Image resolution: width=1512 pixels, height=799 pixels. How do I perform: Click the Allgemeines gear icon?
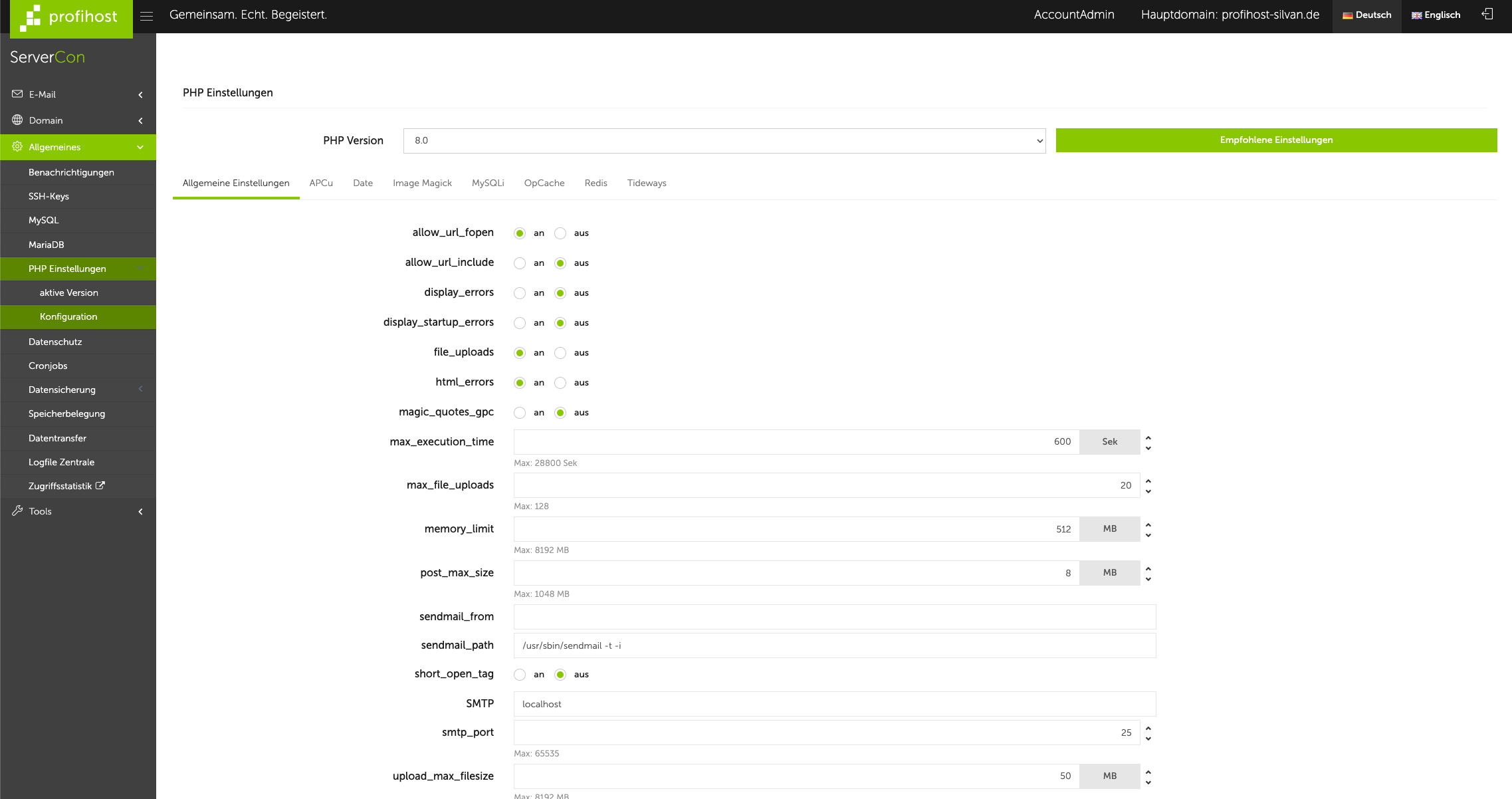tap(17, 147)
